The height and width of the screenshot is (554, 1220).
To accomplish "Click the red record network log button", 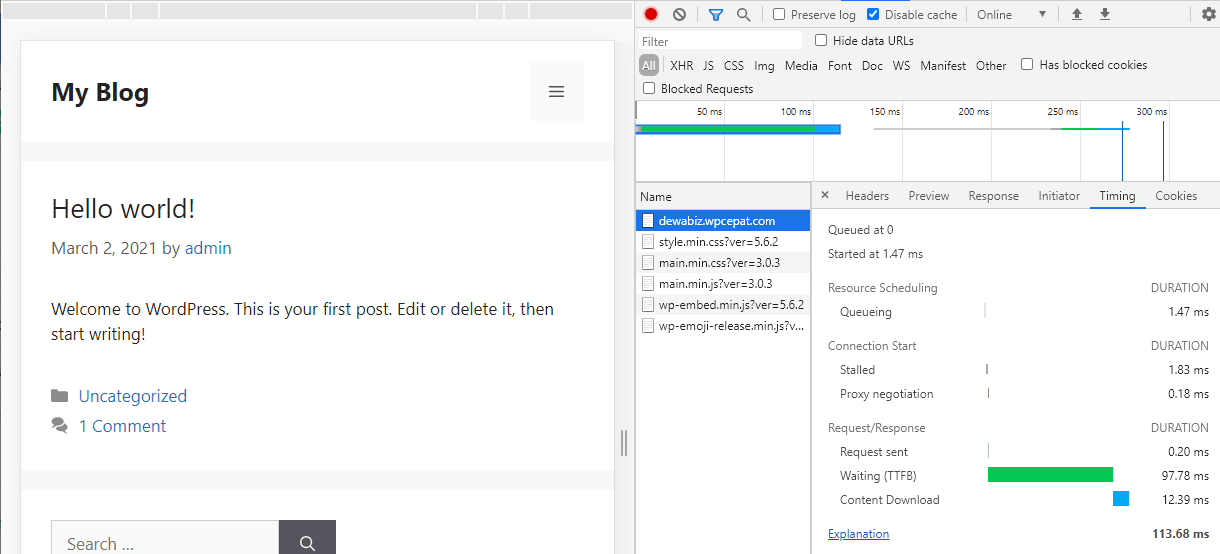I will (x=651, y=15).
